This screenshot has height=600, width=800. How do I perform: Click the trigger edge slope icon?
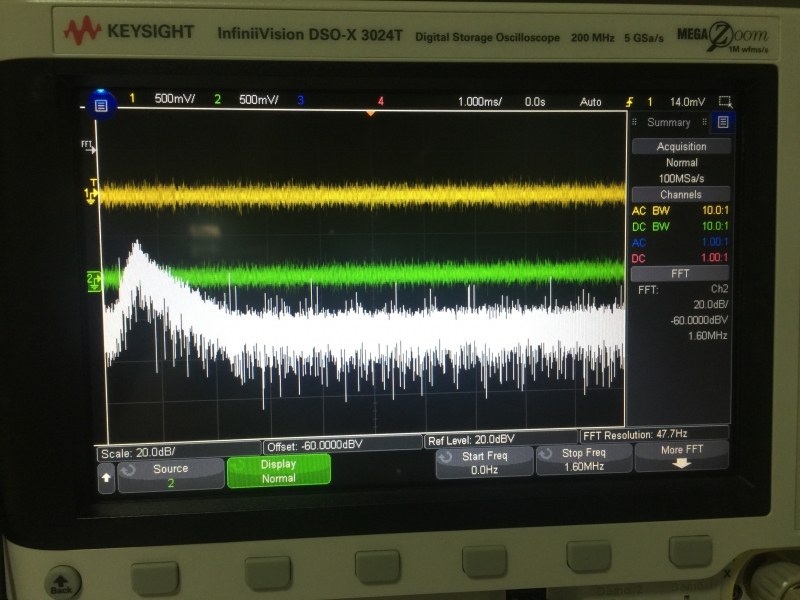pyautogui.click(x=629, y=102)
